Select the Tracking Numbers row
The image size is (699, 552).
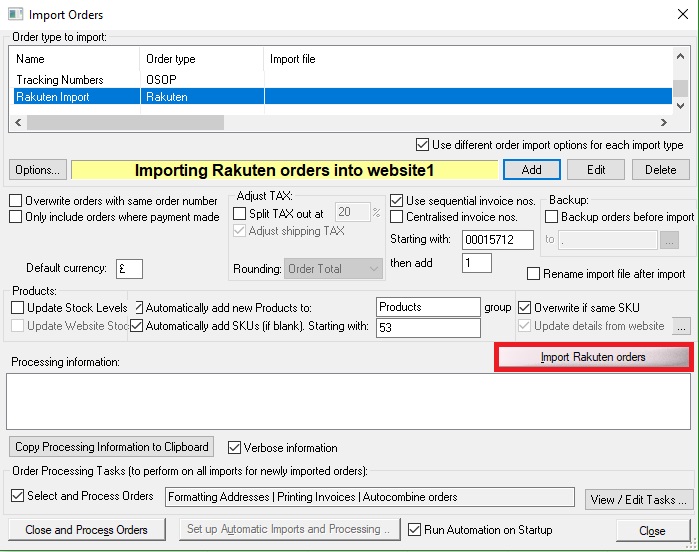point(342,80)
